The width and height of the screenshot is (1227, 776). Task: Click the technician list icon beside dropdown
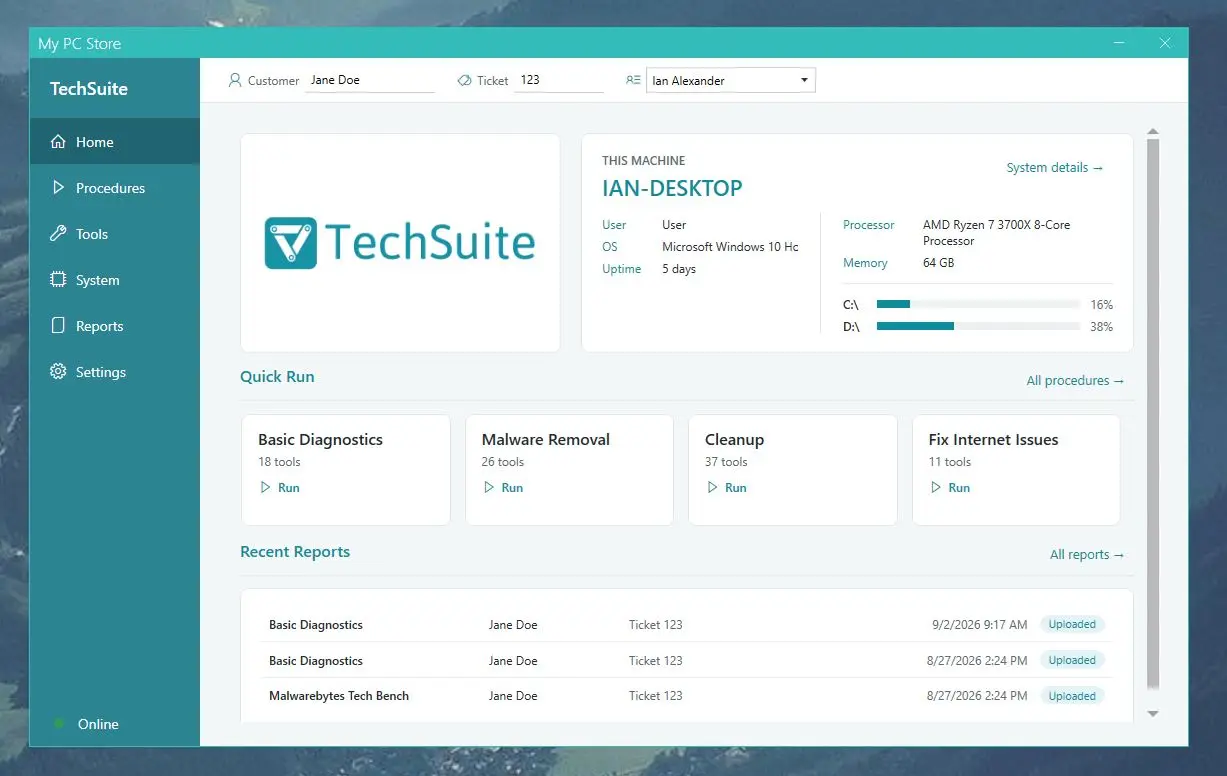coord(633,80)
